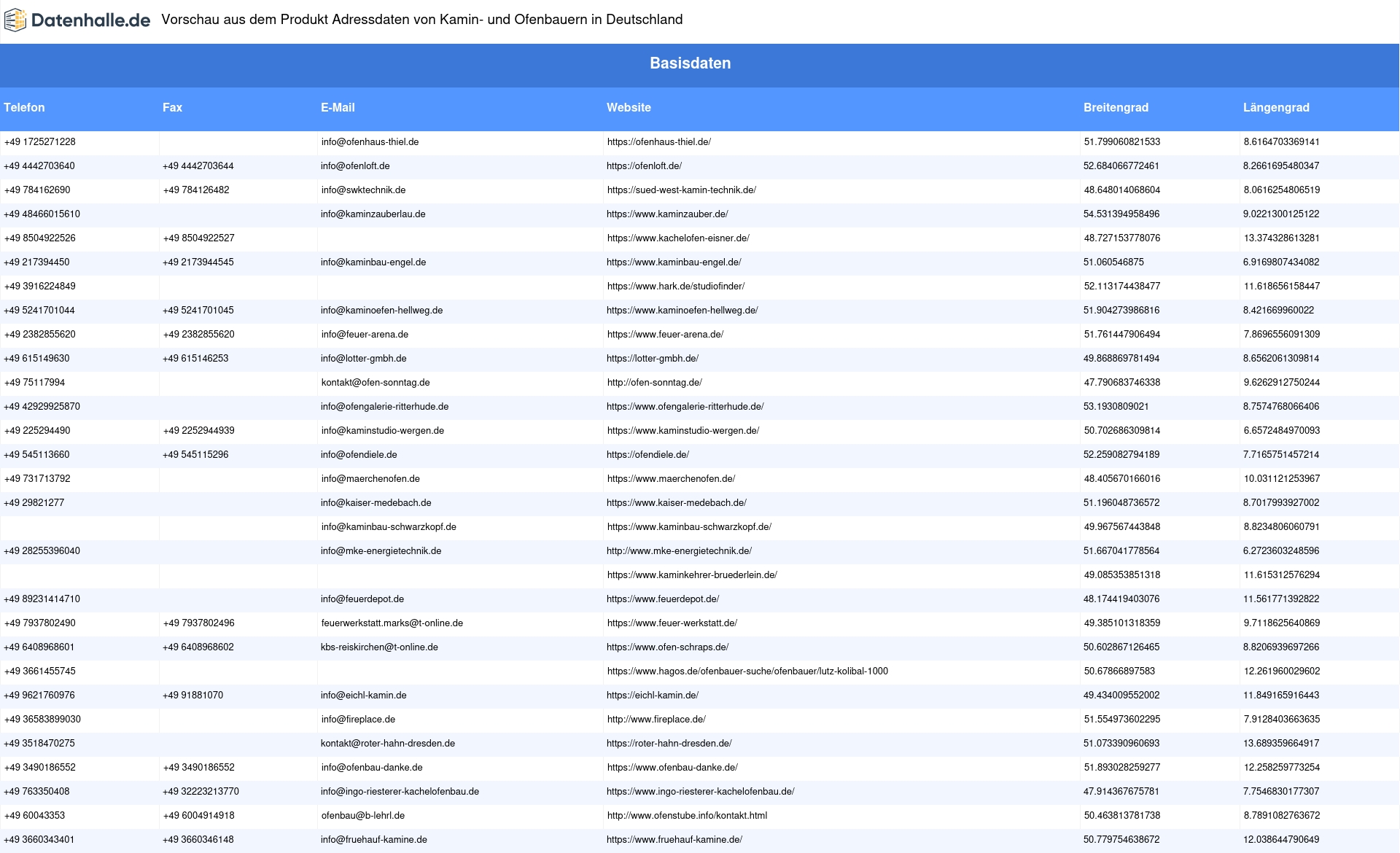
Task: Select email info@kaminzauberlau.de
Action: pos(373,214)
